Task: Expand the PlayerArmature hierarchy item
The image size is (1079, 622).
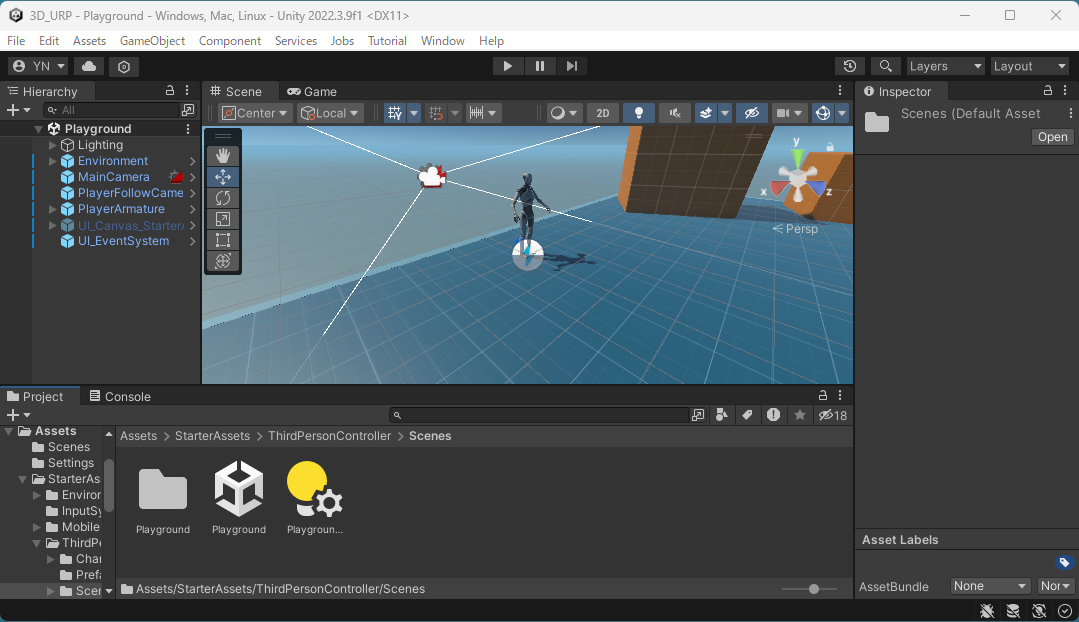Action: (53, 209)
